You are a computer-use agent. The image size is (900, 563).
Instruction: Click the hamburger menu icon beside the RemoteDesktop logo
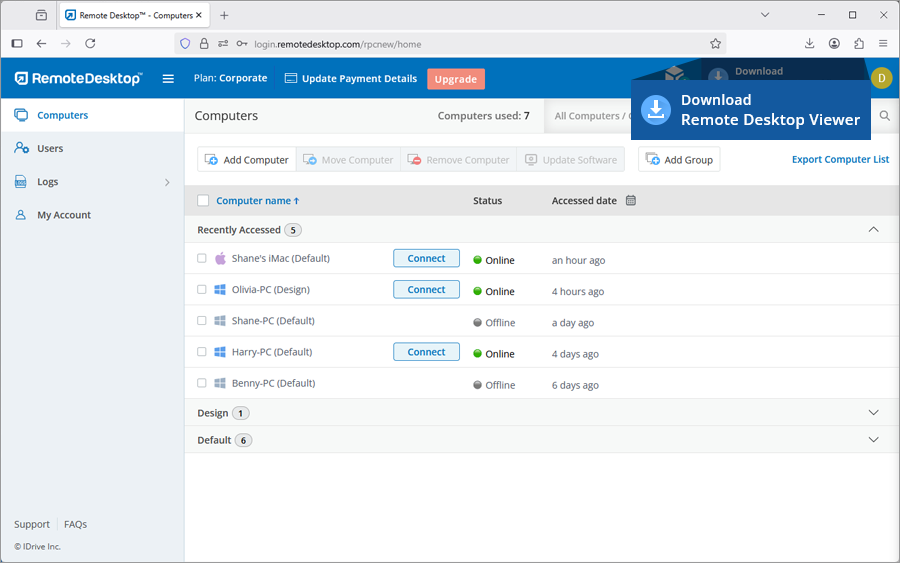(x=168, y=79)
